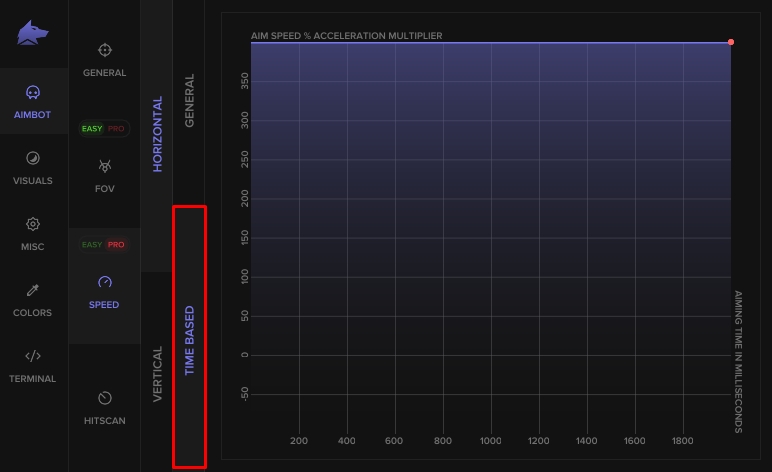Open the Visuals section icon
772x472 pixels.
coord(33,158)
